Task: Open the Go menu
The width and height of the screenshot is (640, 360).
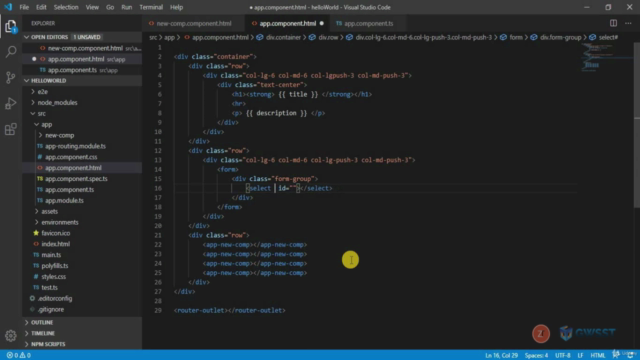Action: 110,7
